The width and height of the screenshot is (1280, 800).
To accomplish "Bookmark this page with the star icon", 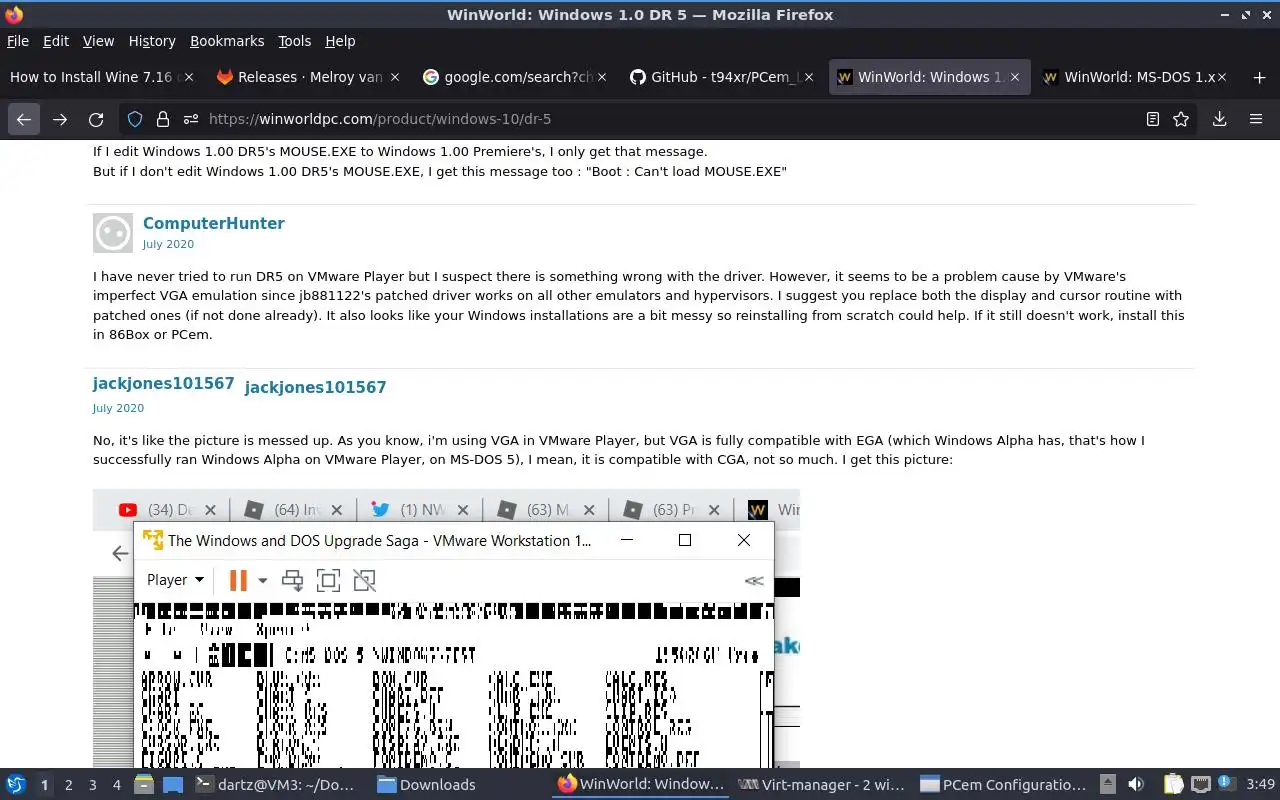I will pos(1181,119).
